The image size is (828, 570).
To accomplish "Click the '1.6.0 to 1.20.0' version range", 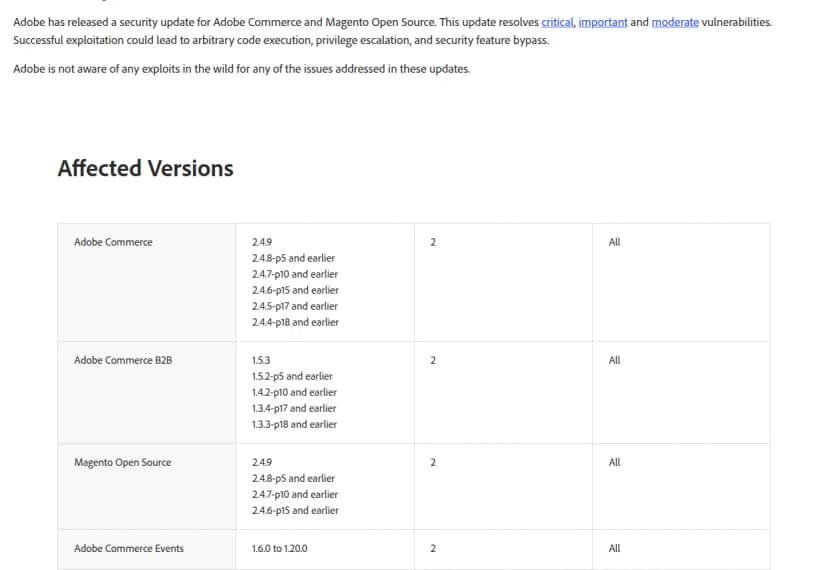I will (279, 548).
